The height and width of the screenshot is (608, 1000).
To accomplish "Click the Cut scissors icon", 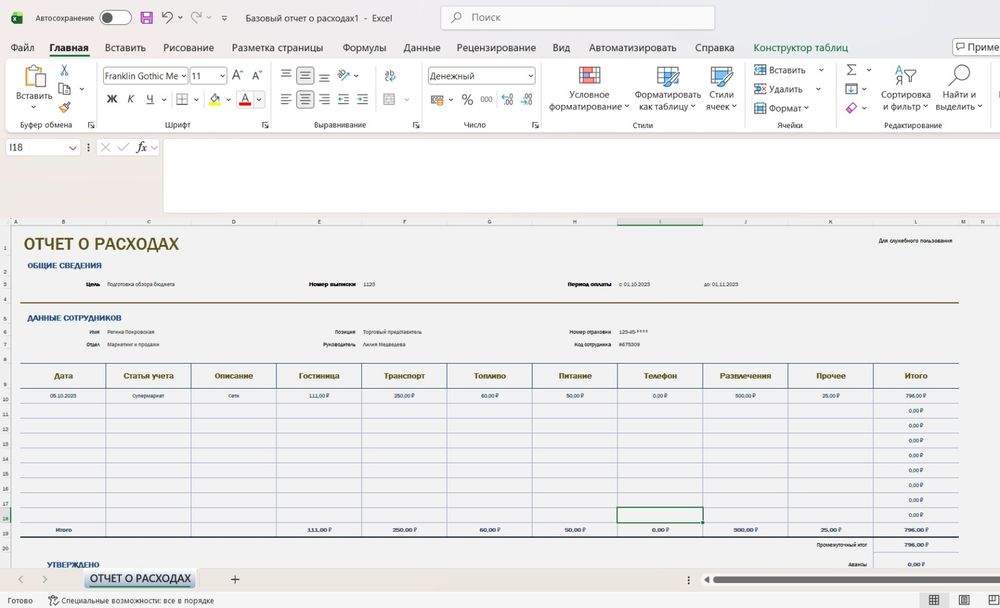I will click(x=64, y=70).
